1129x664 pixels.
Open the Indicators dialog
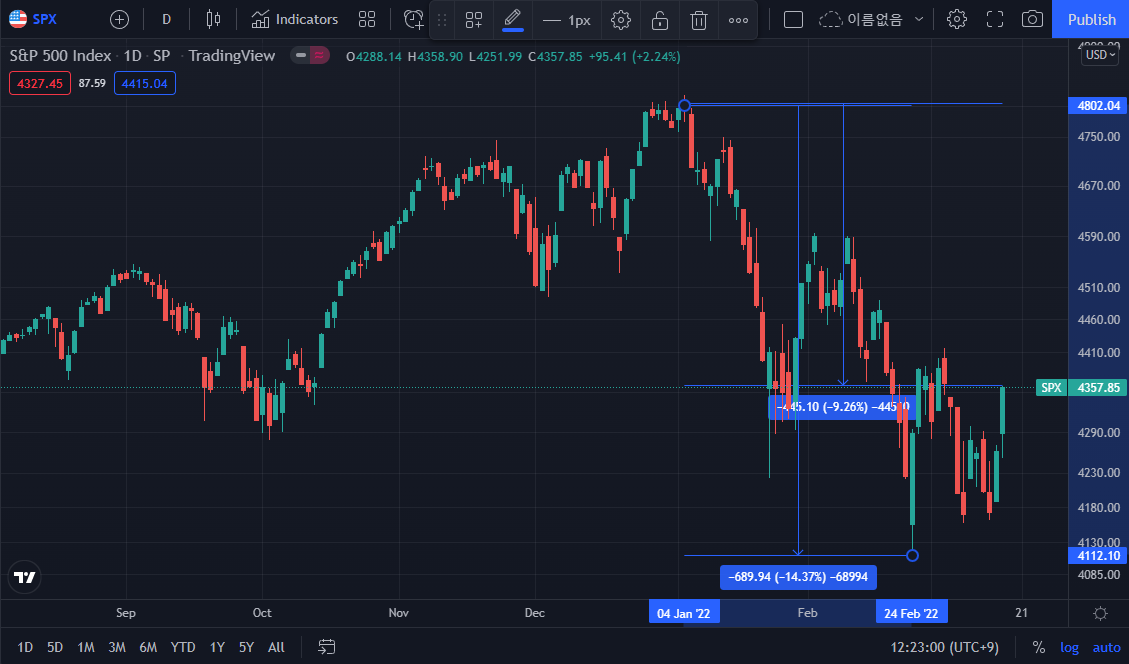coord(294,19)
